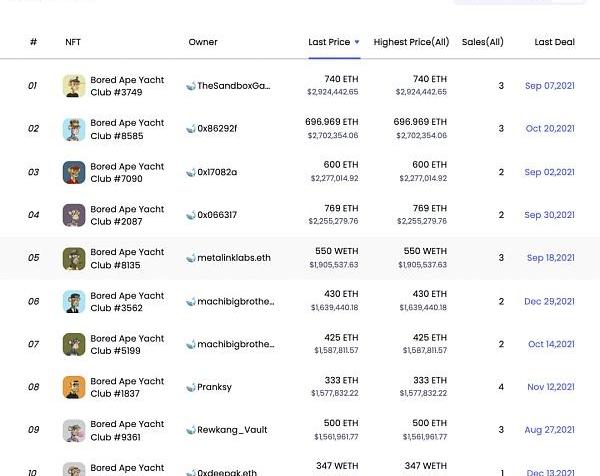
Task: Open Bored Ape #2087 avatar icon
Action: 74,215
